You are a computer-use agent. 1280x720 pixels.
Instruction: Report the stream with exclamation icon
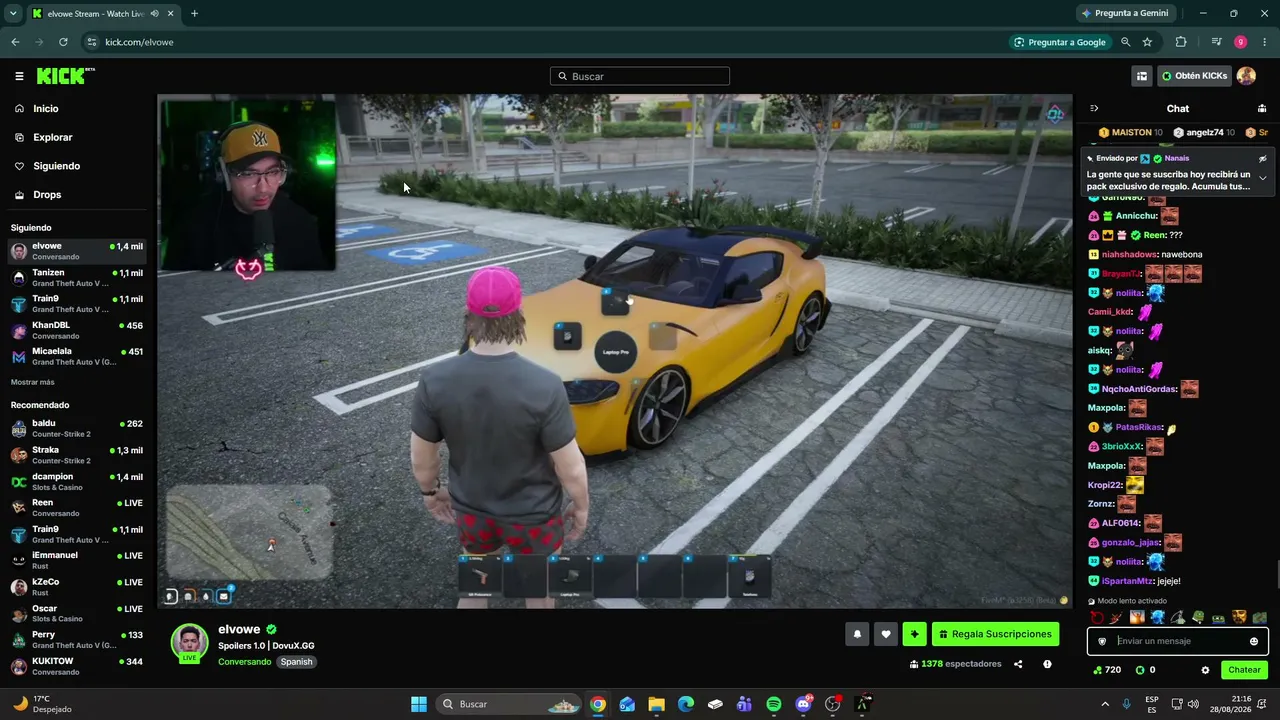tap(1047, 664)
